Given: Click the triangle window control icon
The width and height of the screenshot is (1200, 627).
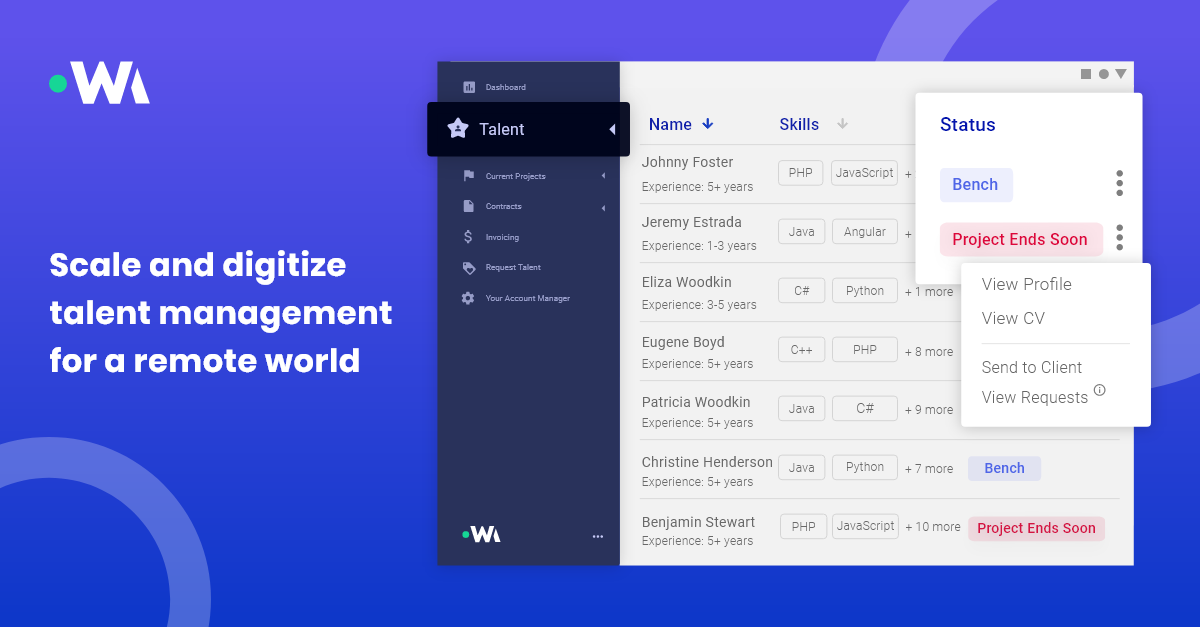Looking at the screenshot, I should (x=1121, y=74).
